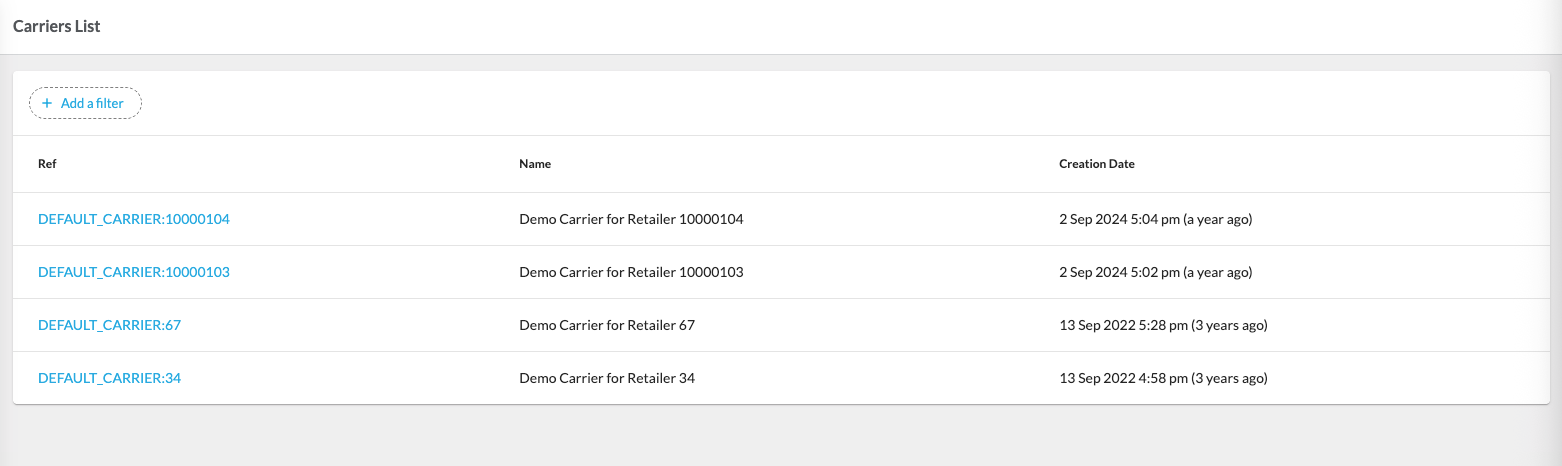Select the 13 Sep 2022 4:58 pm date
The width and height of the screenshot is (1562, 466).
click(1122, 378)
